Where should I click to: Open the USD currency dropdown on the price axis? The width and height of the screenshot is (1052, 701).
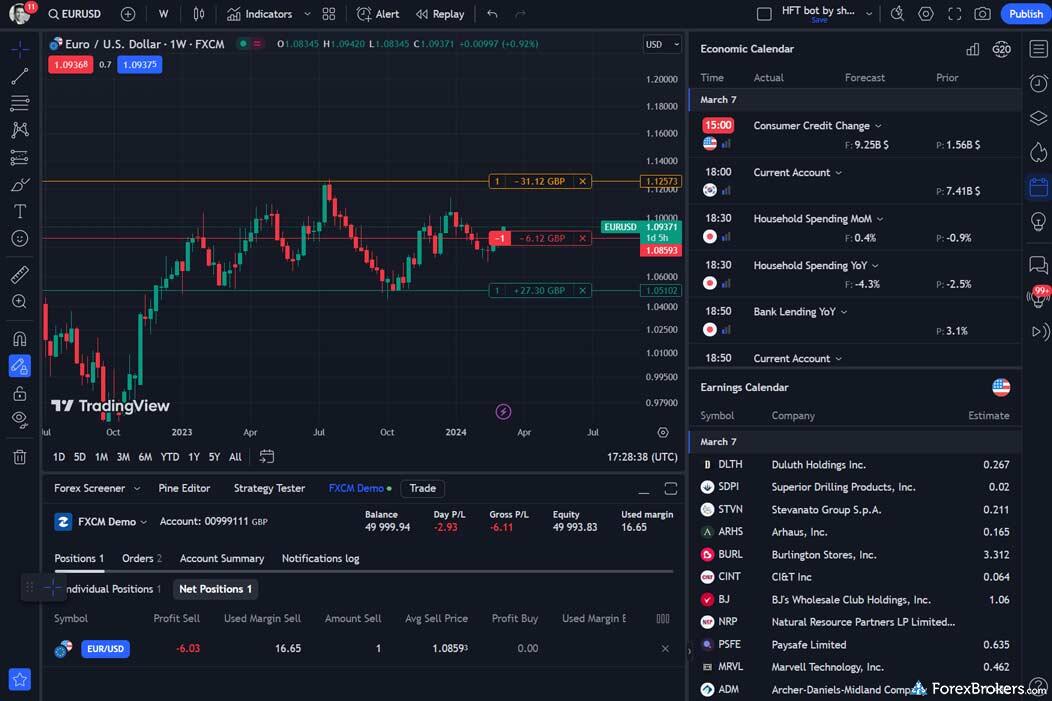pyautogui.click(x=661, y=44)
